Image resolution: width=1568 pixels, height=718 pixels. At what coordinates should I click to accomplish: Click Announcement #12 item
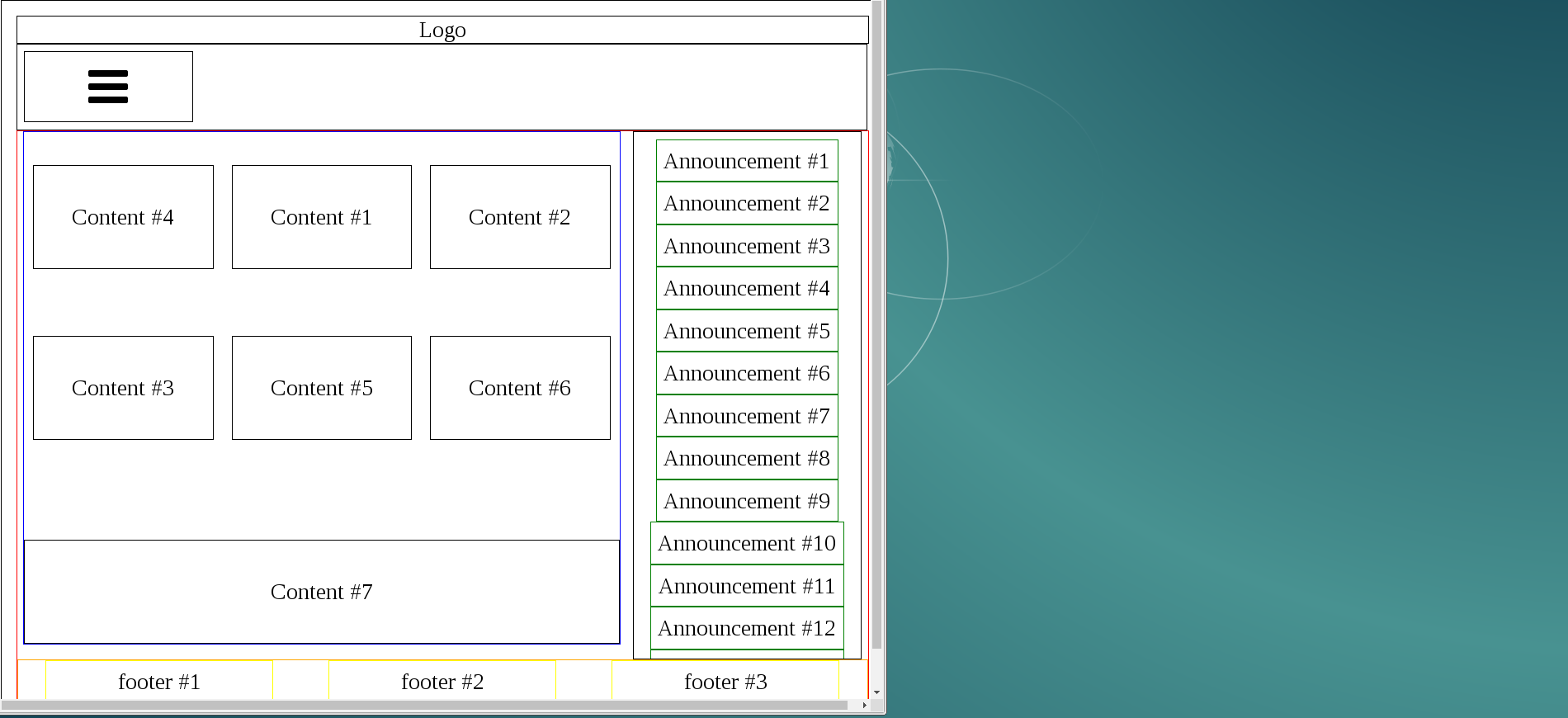click(x=746, y=629)
